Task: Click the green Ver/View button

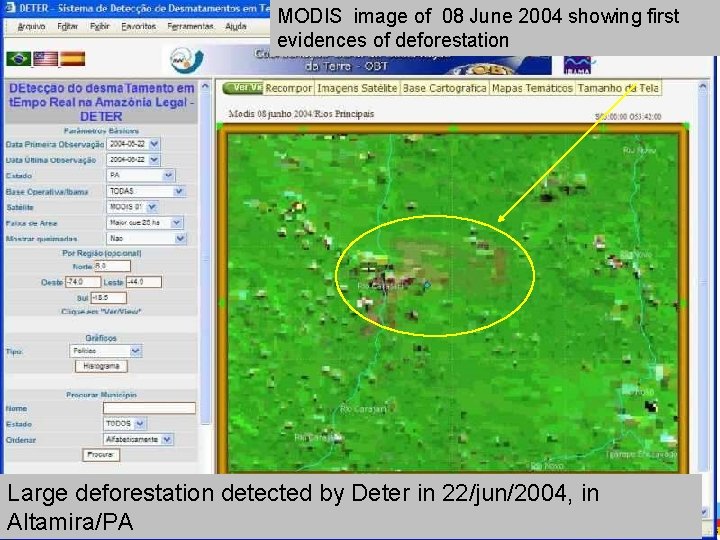Action: 243,88
